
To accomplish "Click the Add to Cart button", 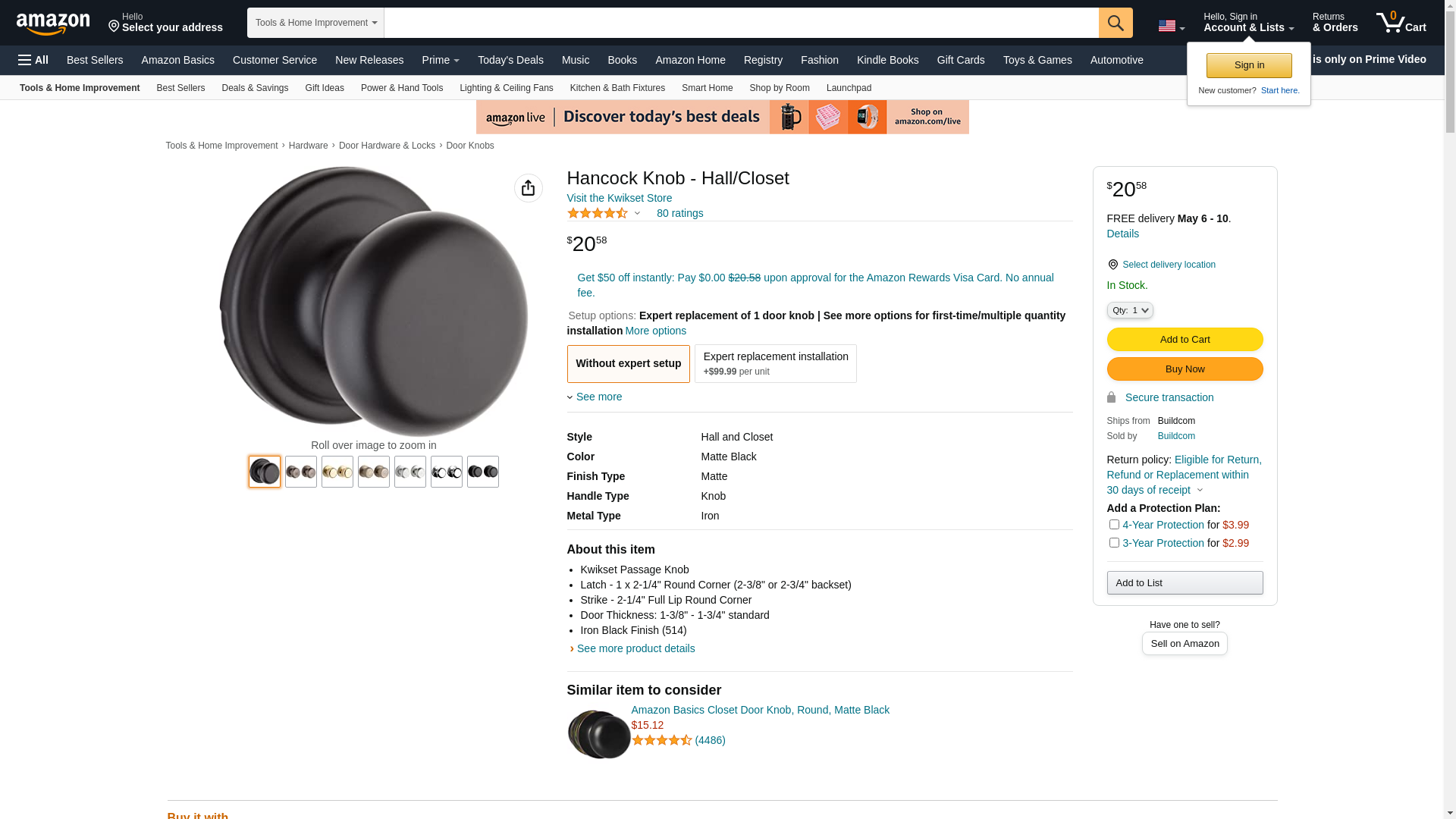I will pyautogui.click(x=1185, y=339).
